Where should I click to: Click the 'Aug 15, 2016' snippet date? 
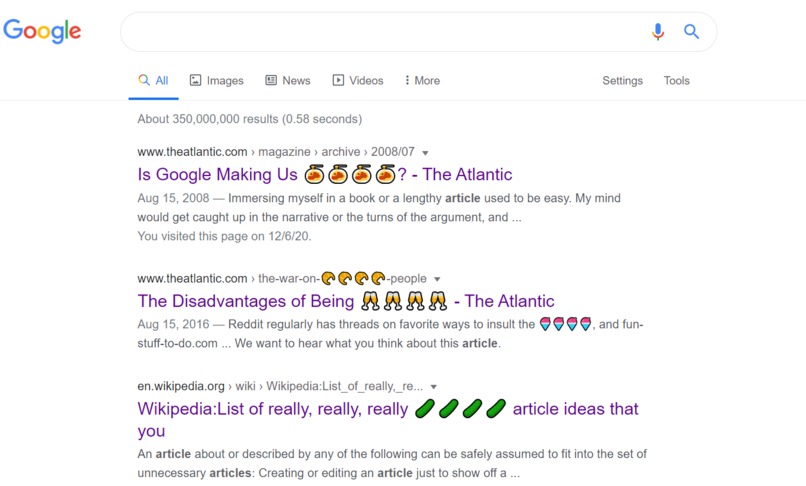coord(173,325)
